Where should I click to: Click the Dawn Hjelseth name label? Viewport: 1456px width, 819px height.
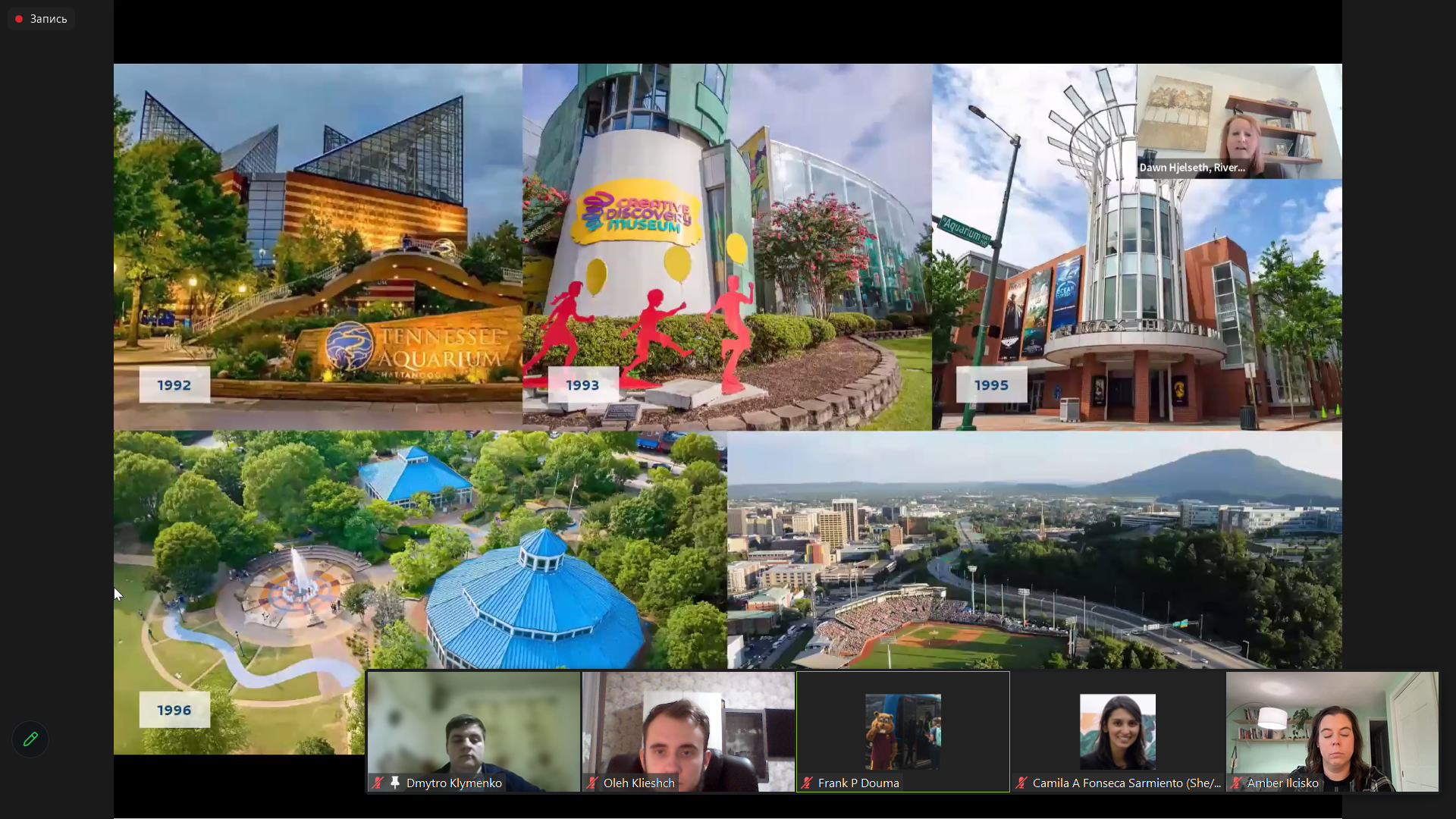pyautogui.click(x=1192, y=168)
